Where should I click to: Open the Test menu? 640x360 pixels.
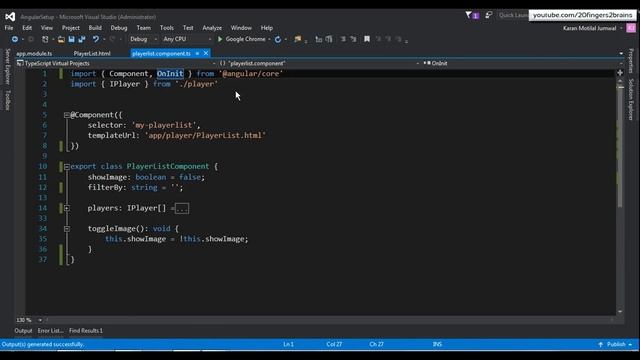[x=188, y=28]
